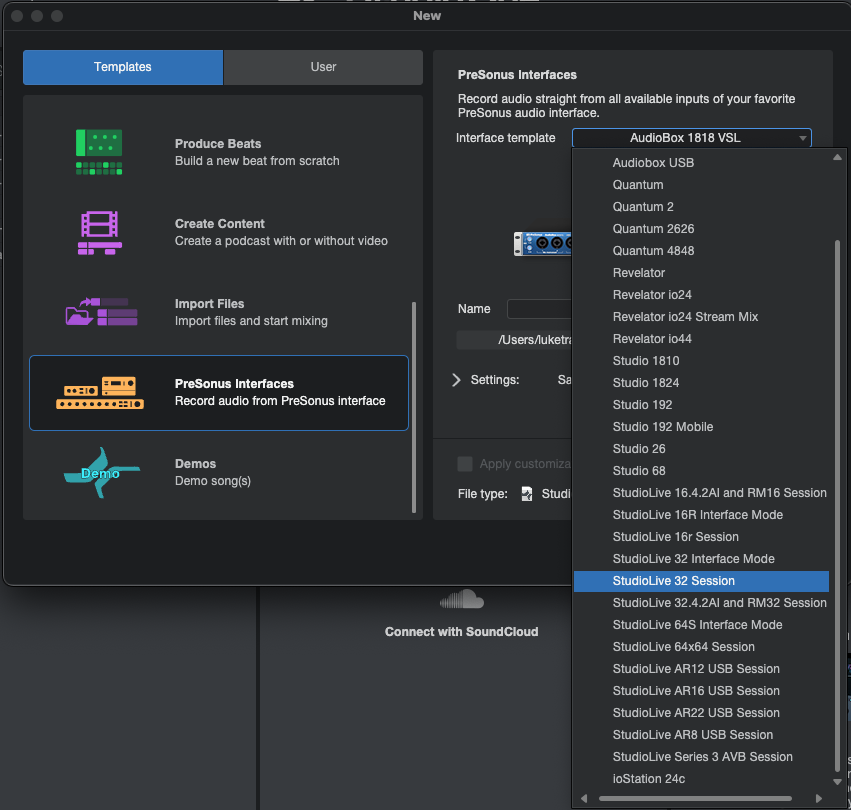Click the Produce Beats drum-machine icon
Screen dimensions: 851x810
click(x=99, y=152)
